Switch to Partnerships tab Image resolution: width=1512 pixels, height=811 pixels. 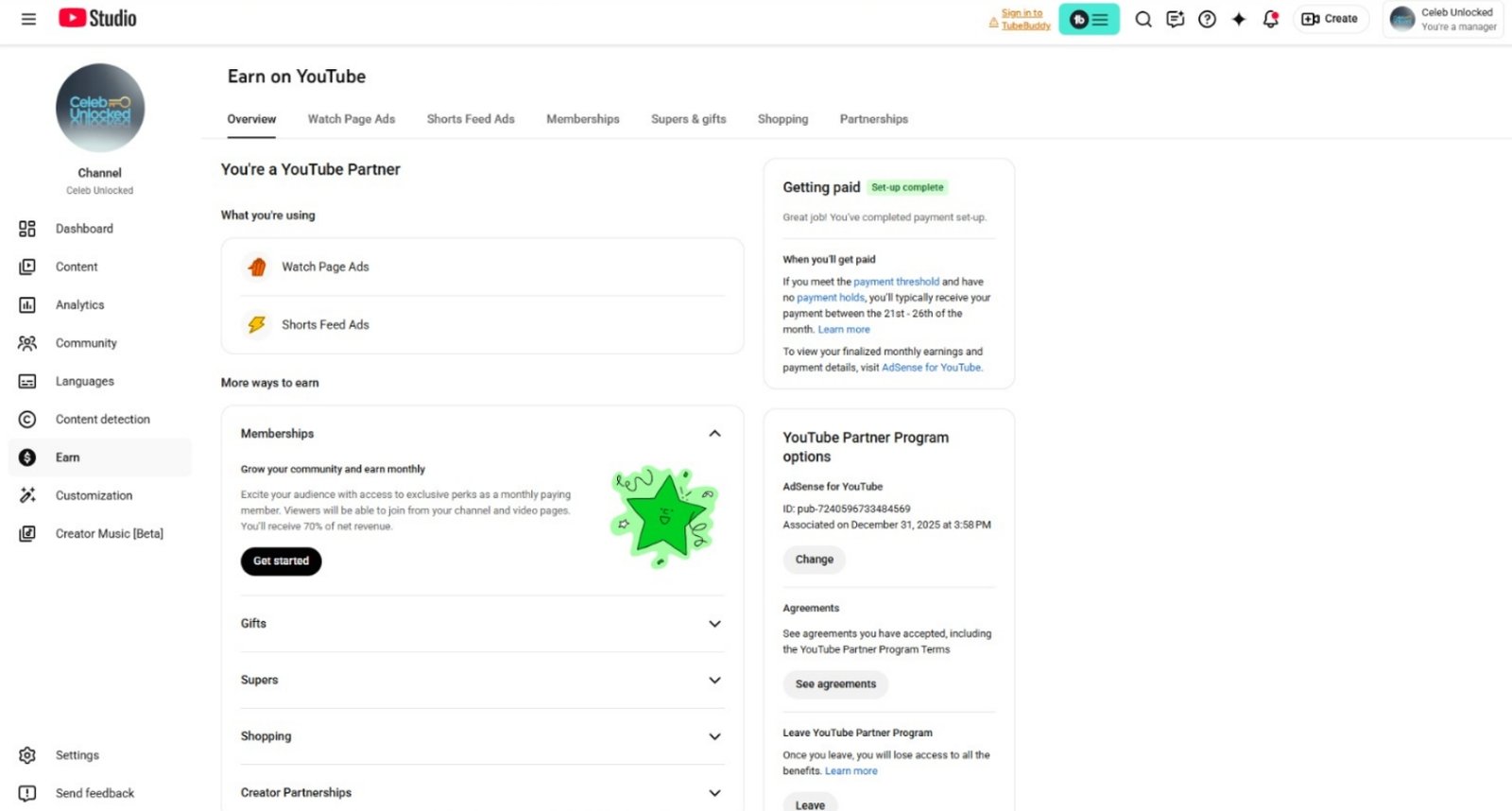point(873,119)
